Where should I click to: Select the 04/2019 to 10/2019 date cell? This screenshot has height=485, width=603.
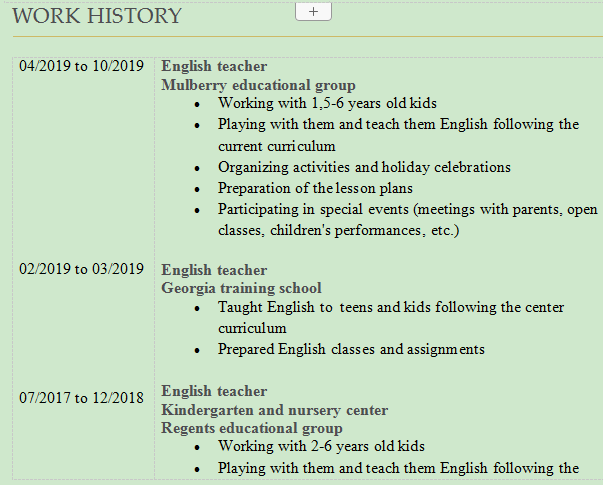pos(81,66)
